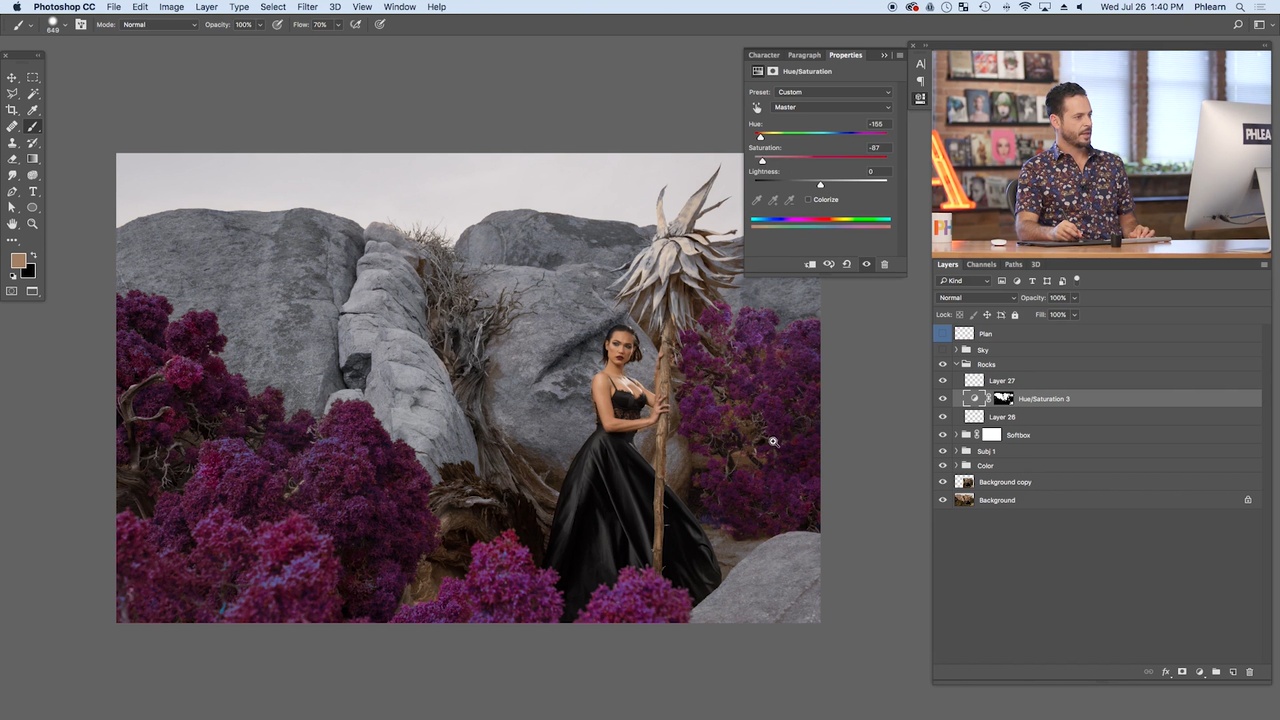The width and height of the screenshot is (1280, 720).
Task: Open the layer blend mode Normal dropdown
Action: click(977, 298)
